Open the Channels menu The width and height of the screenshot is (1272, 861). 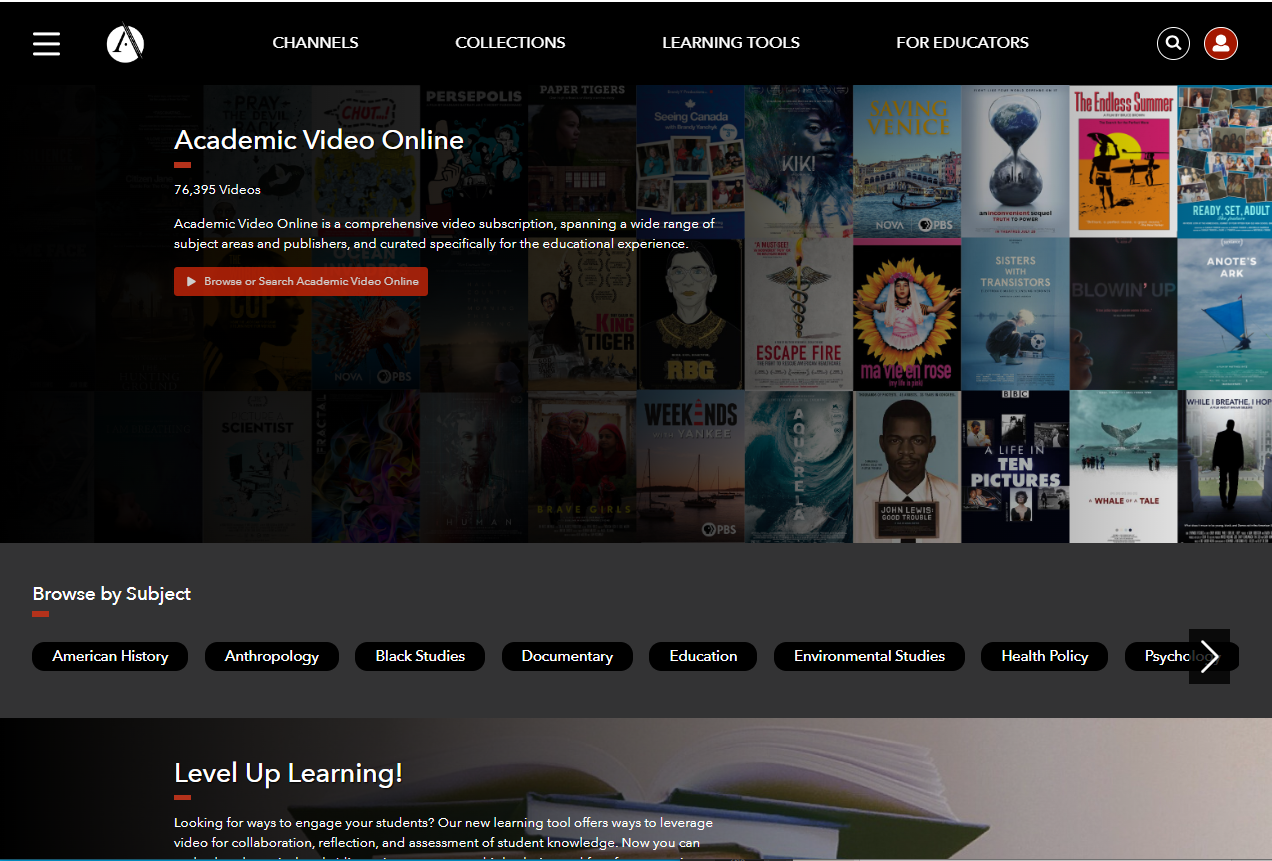[x=315, y=43]
